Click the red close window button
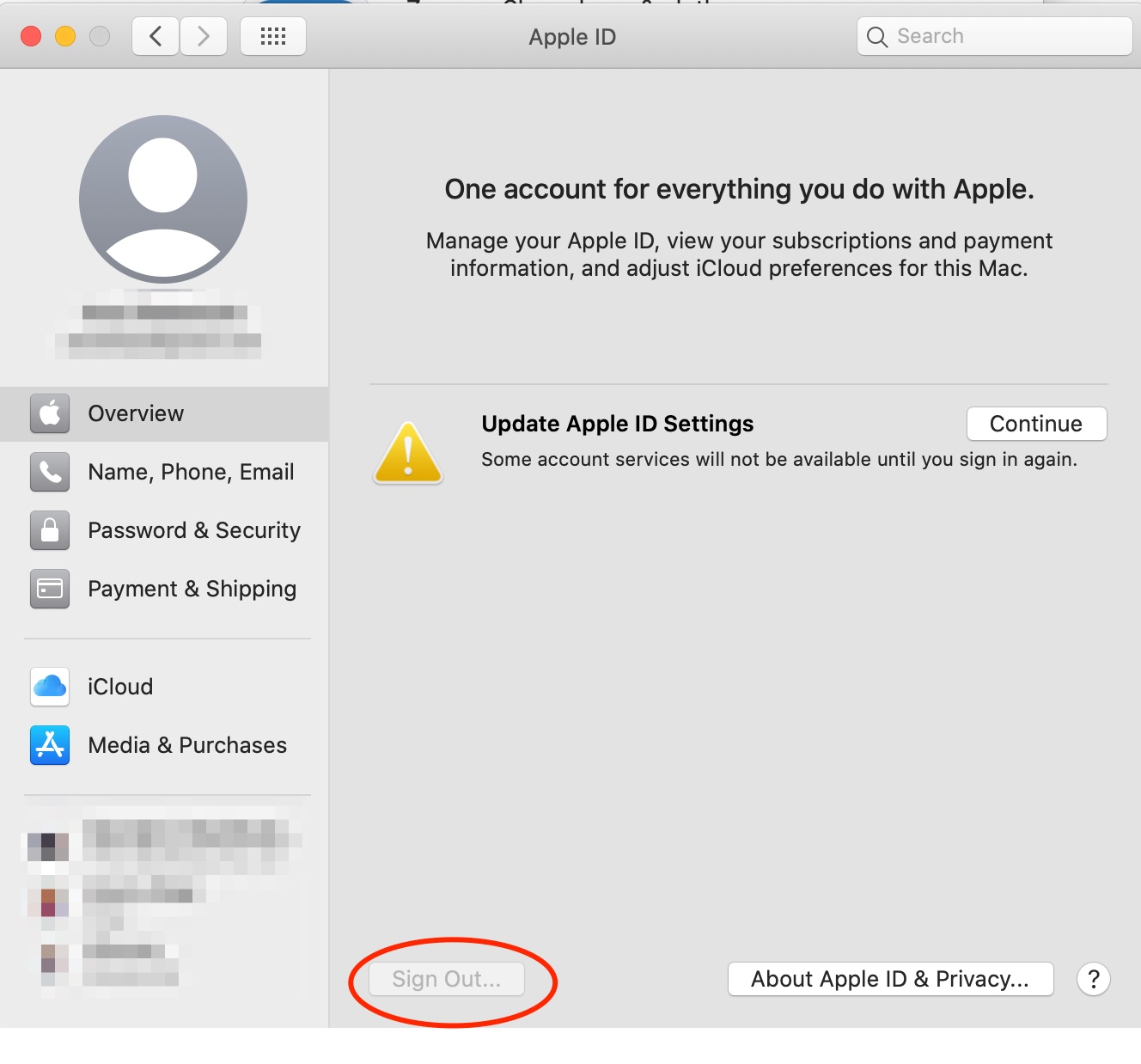 point(31,36)
